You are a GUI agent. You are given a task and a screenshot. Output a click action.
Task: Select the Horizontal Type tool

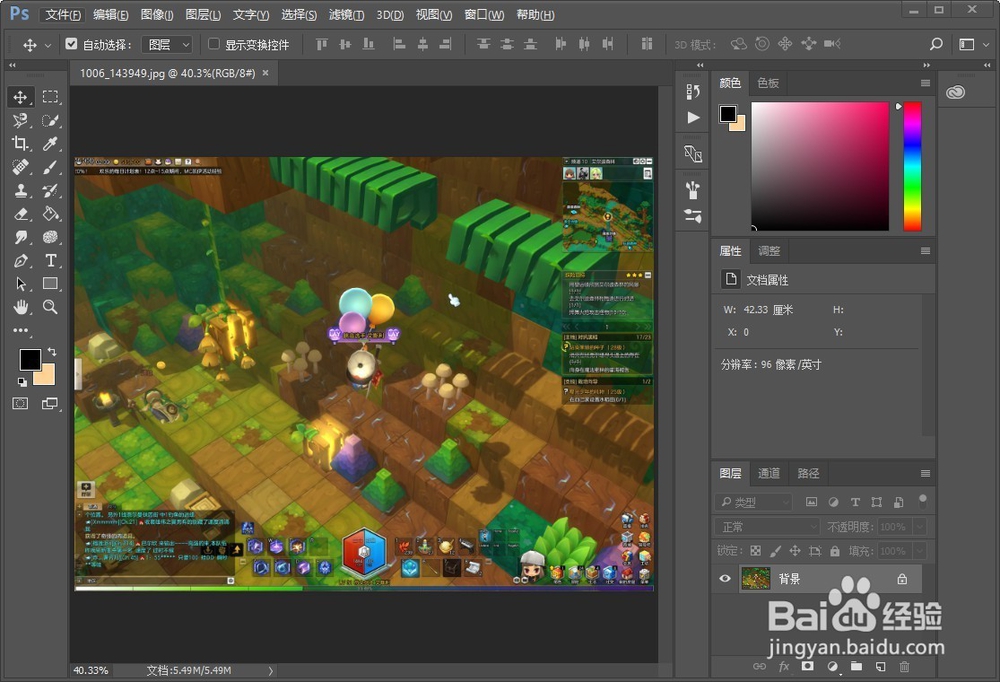[x=50, y=261]
